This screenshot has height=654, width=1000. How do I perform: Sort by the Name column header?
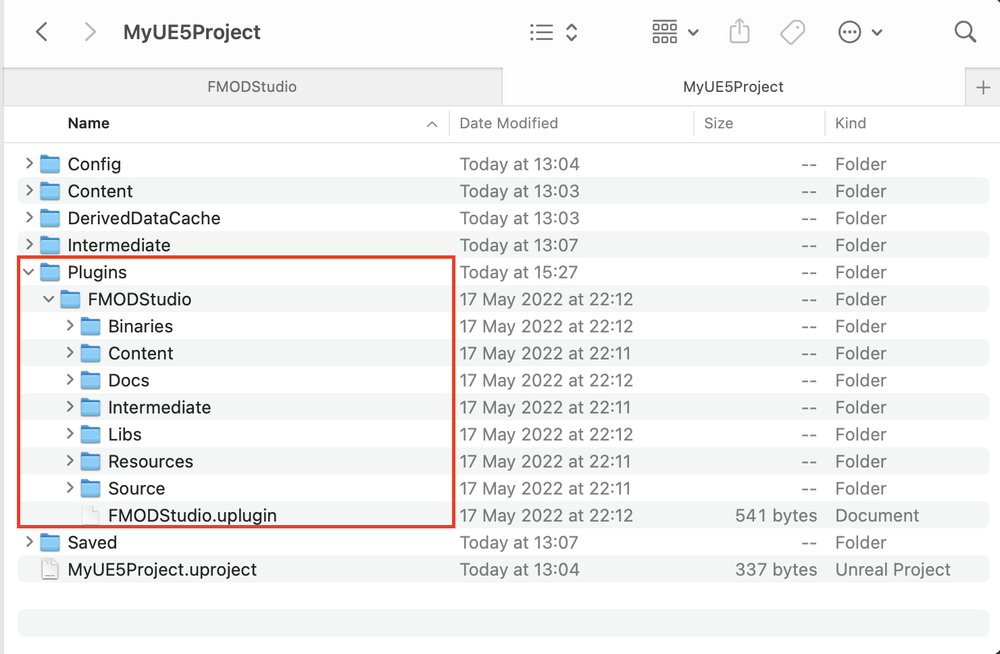(89, 123)
